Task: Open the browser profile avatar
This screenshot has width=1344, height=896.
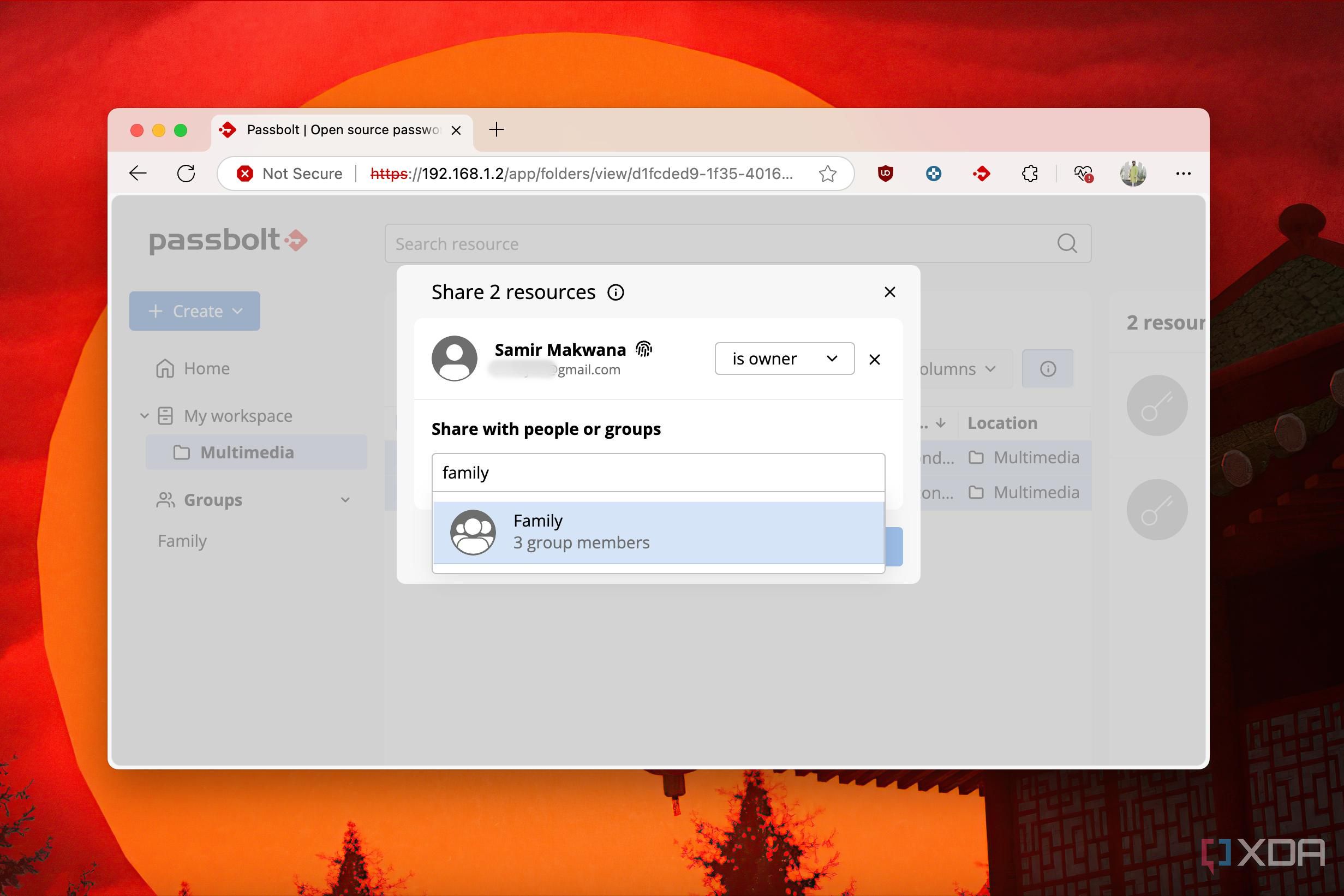Action: pyautogui.click(x=1133, y=173)
